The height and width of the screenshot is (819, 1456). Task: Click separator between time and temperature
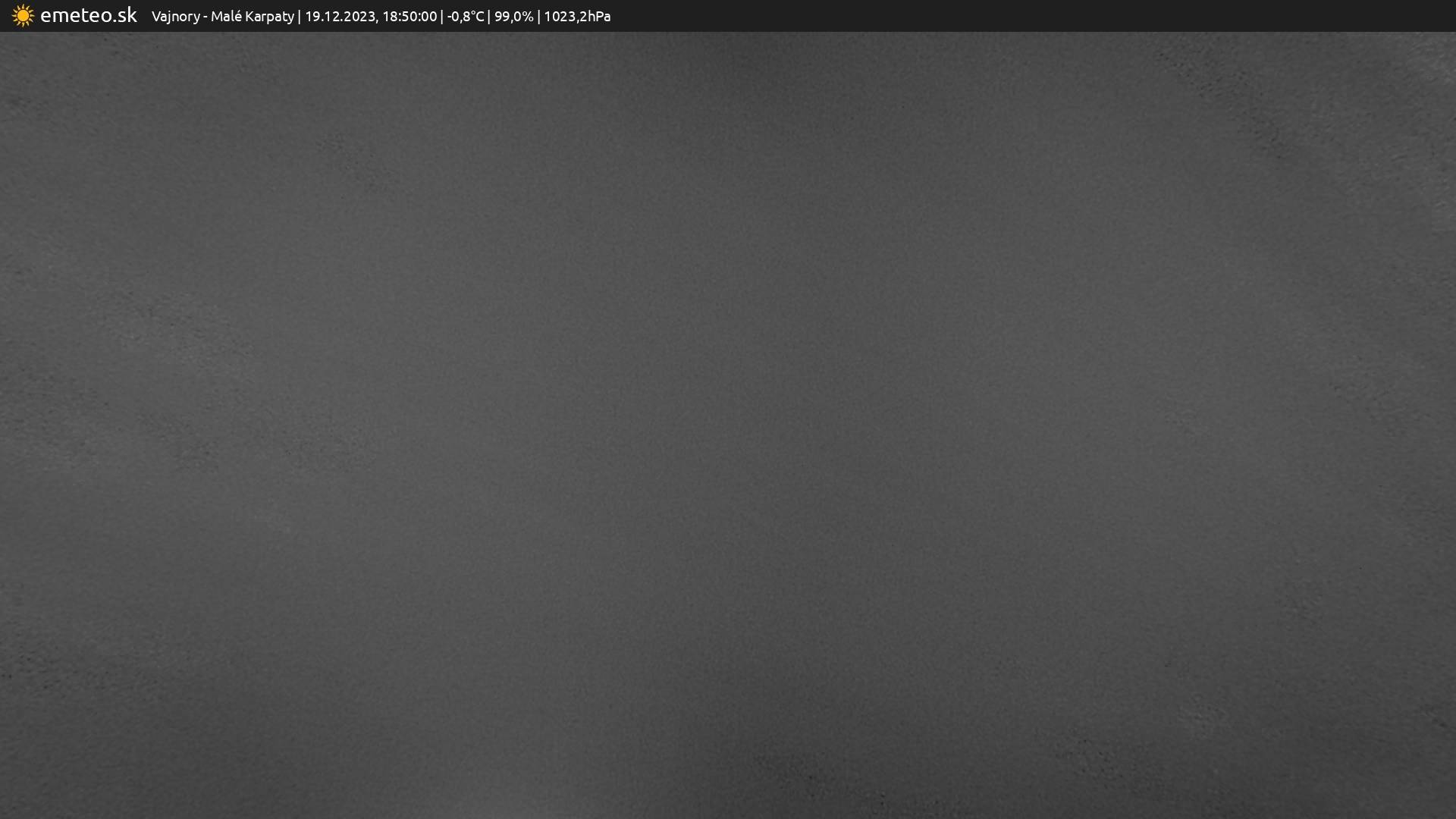tap(442, 16)
